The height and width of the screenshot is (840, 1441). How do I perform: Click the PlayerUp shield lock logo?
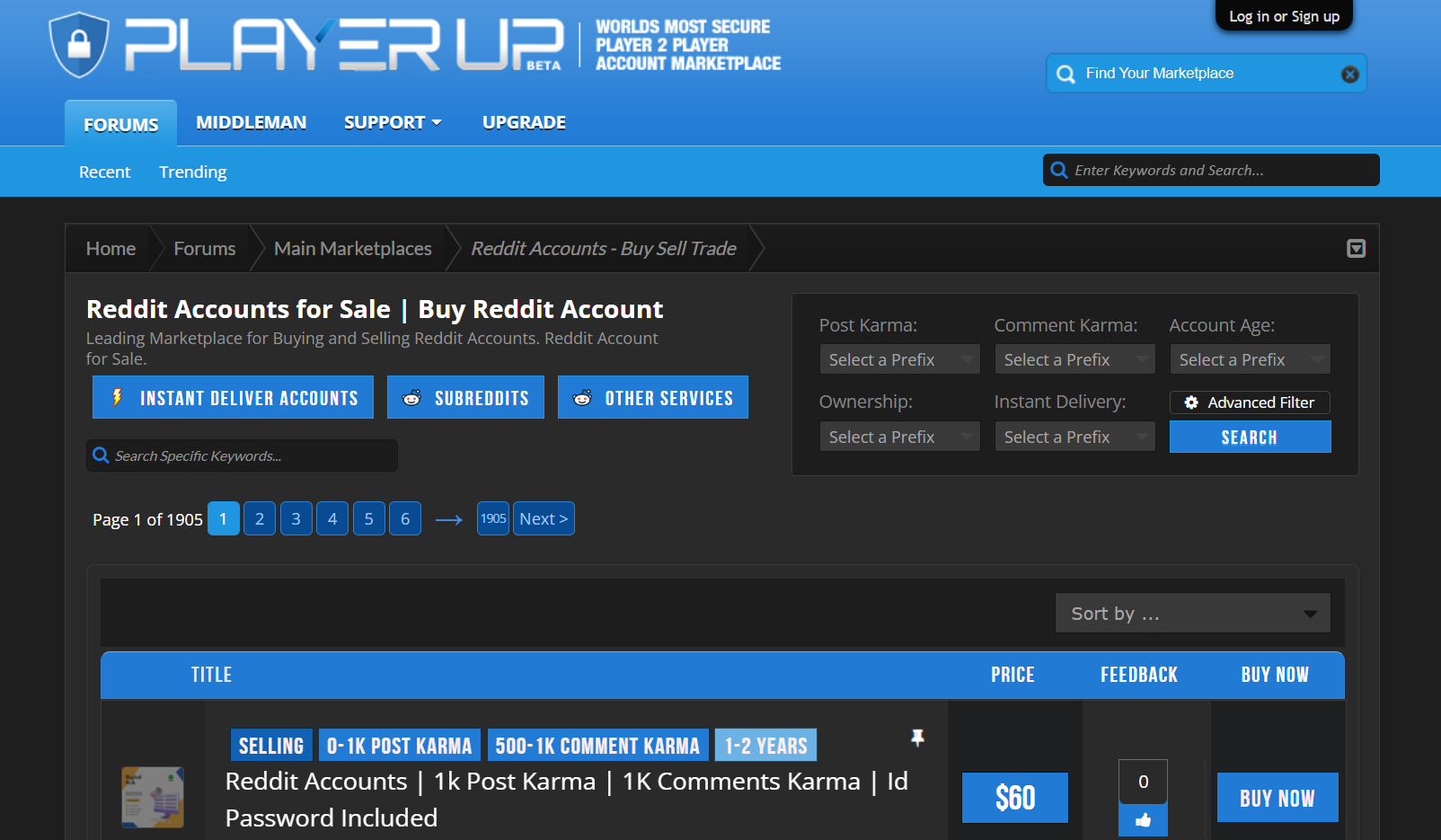(79, 44)
